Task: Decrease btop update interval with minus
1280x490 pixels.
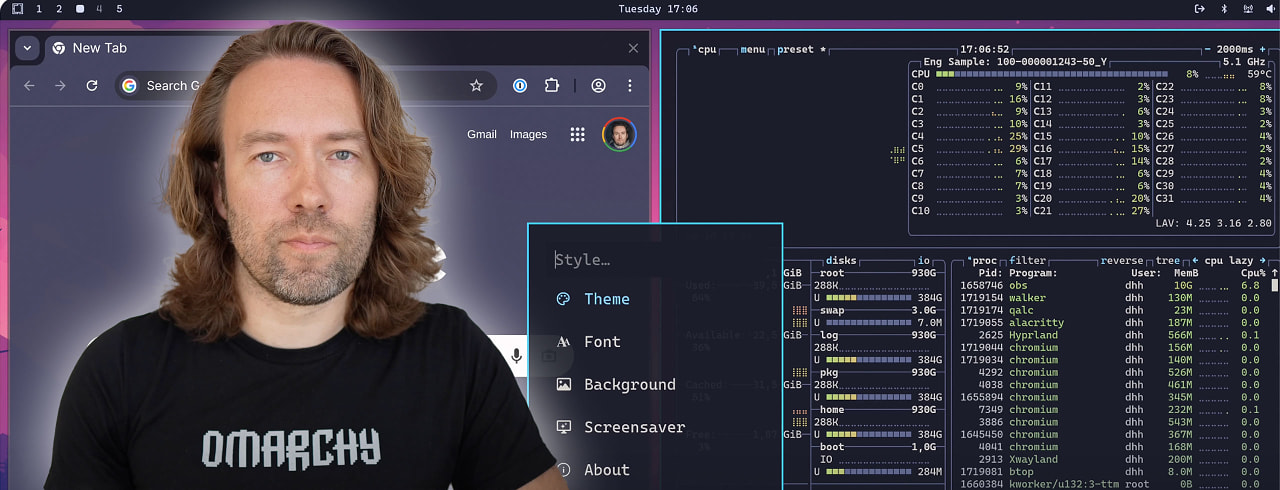Action: (x=1208, y=49)
